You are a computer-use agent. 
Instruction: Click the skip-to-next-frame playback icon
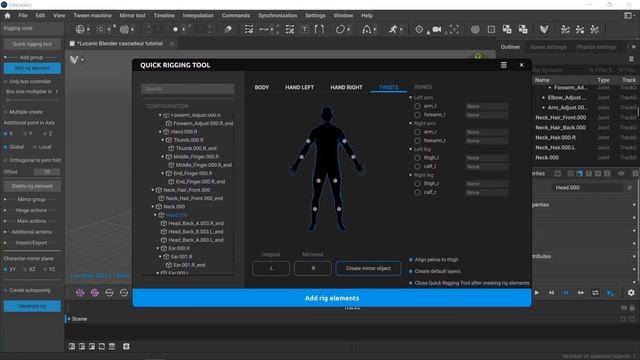coord(551,293)
